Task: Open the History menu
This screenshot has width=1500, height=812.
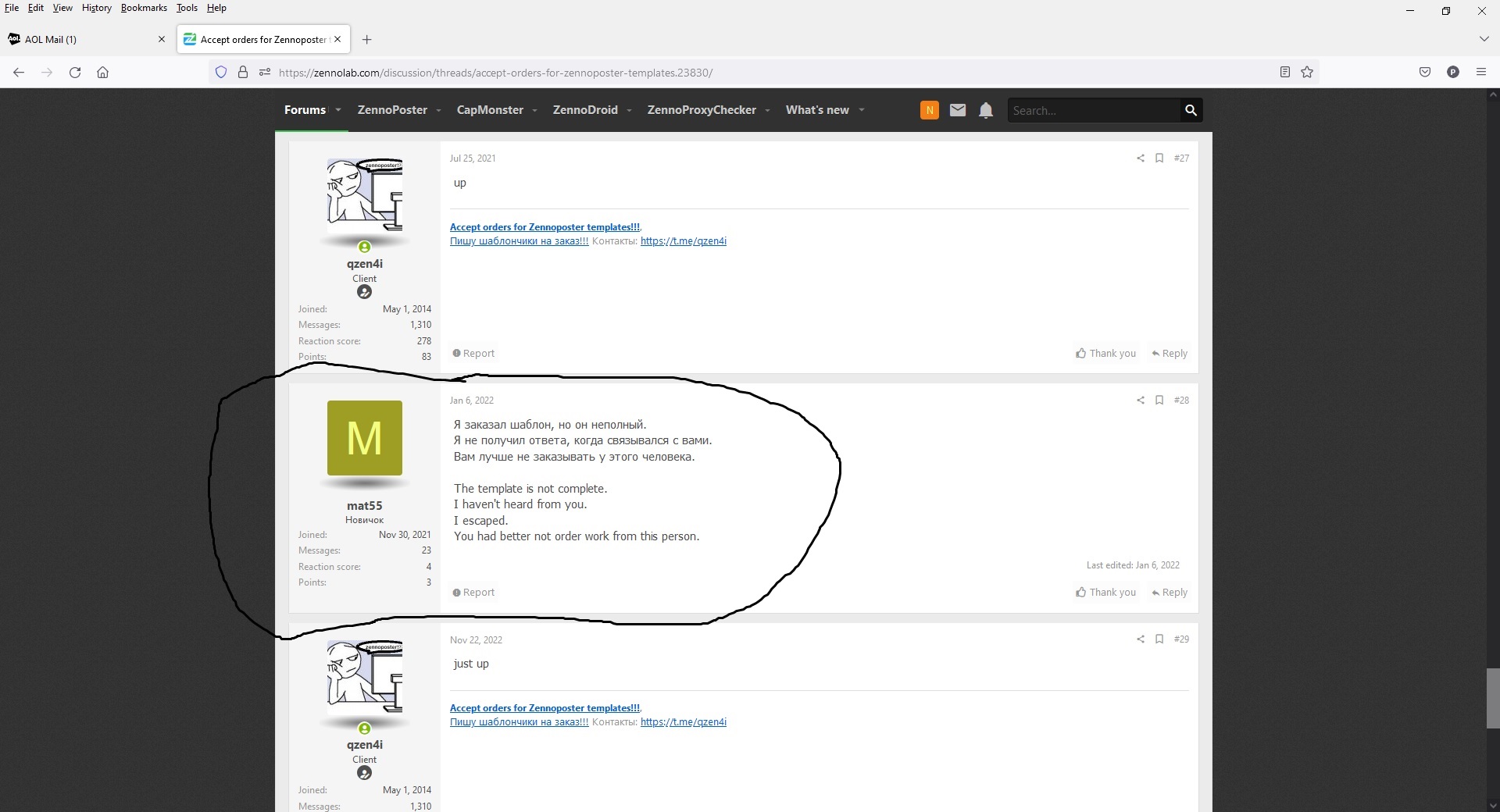Action: (97, 8)
